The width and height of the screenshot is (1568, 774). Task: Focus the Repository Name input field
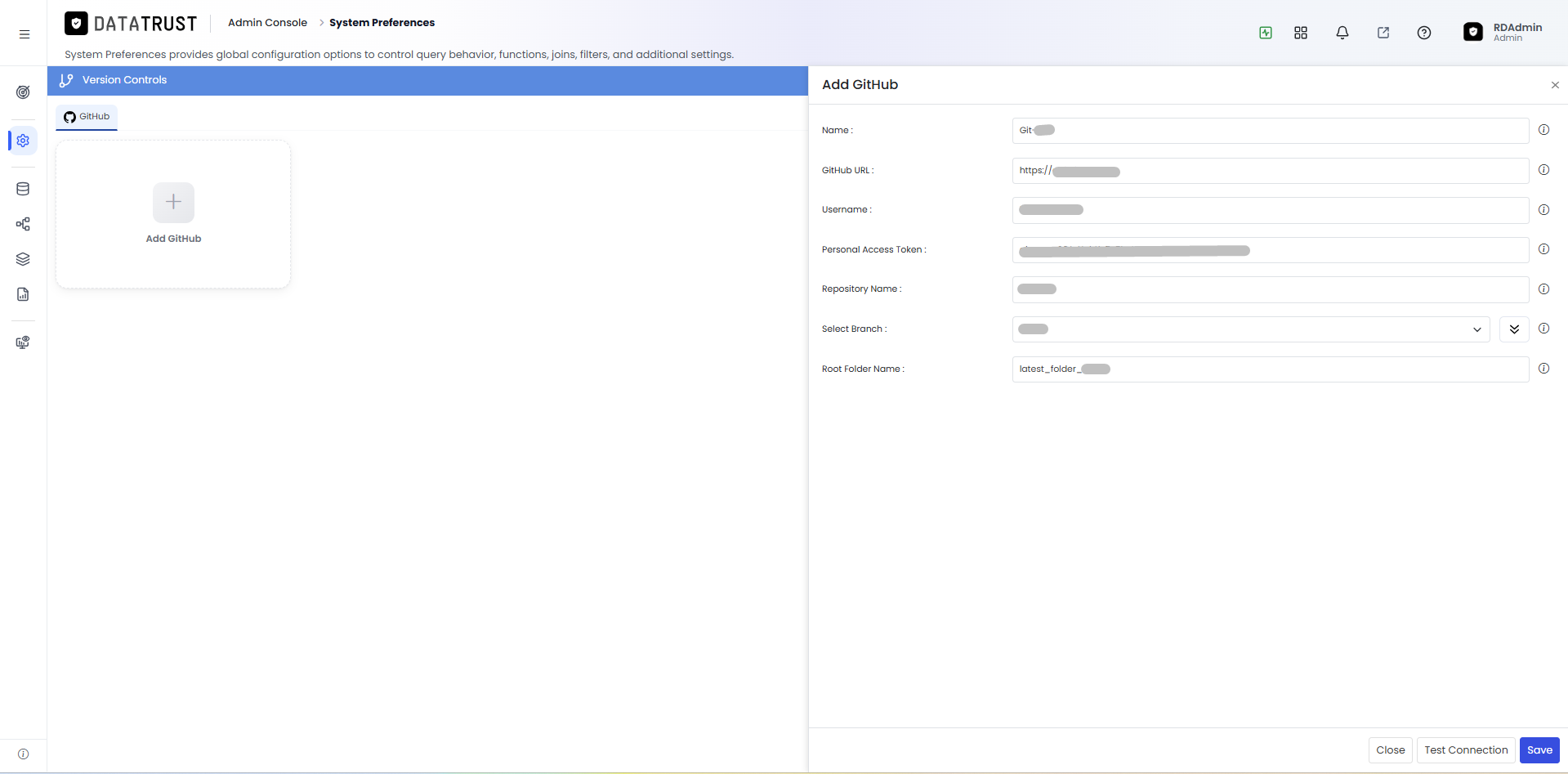[1271, 289]
